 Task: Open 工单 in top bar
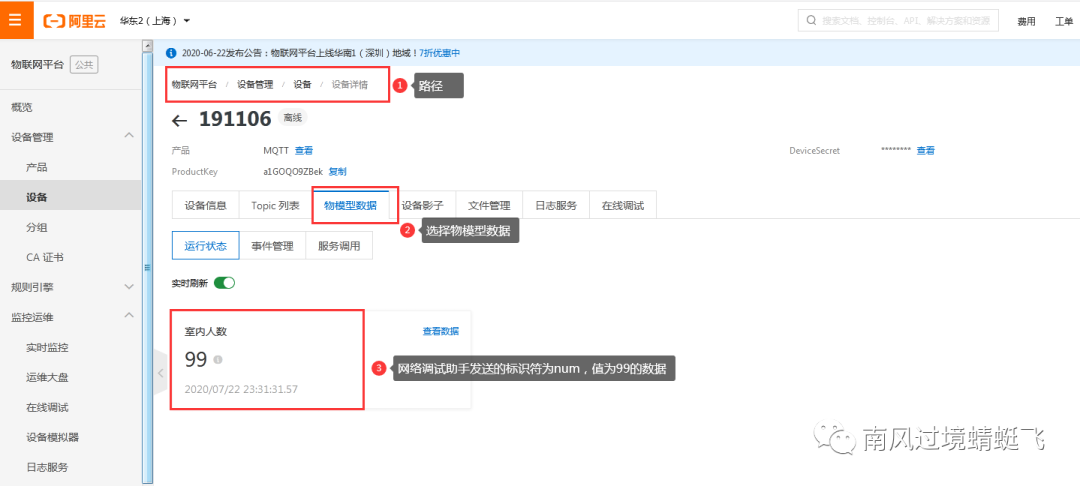(x=1063, y=21)
